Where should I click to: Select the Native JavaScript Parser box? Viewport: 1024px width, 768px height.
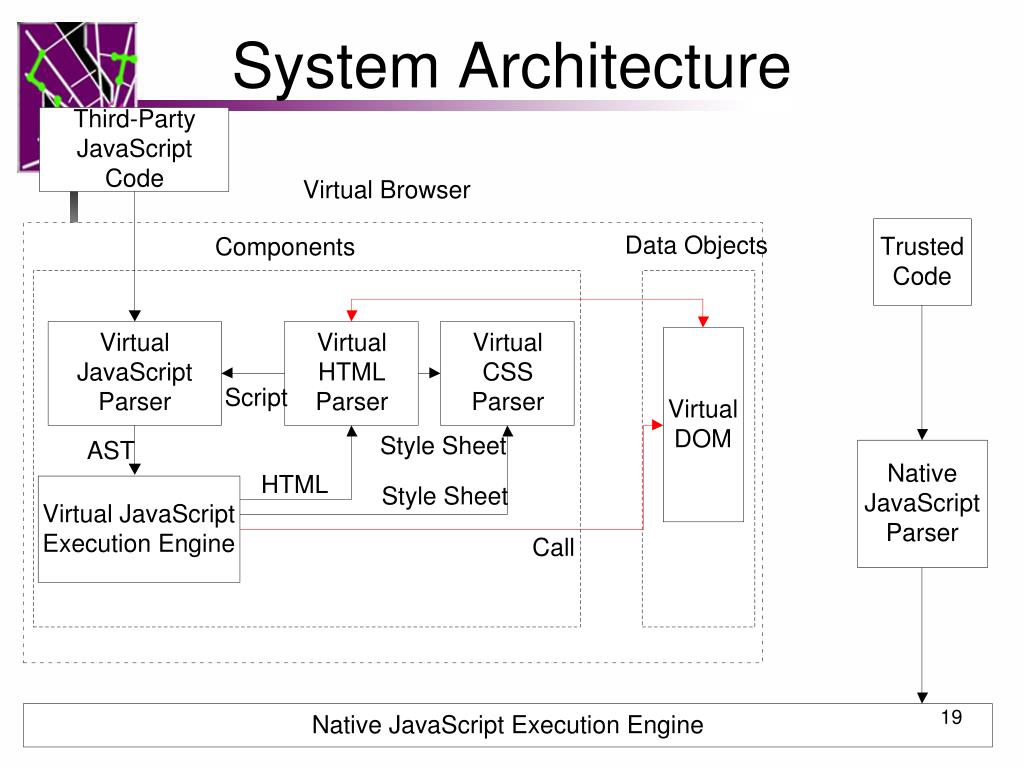click(x=922, y=504)
